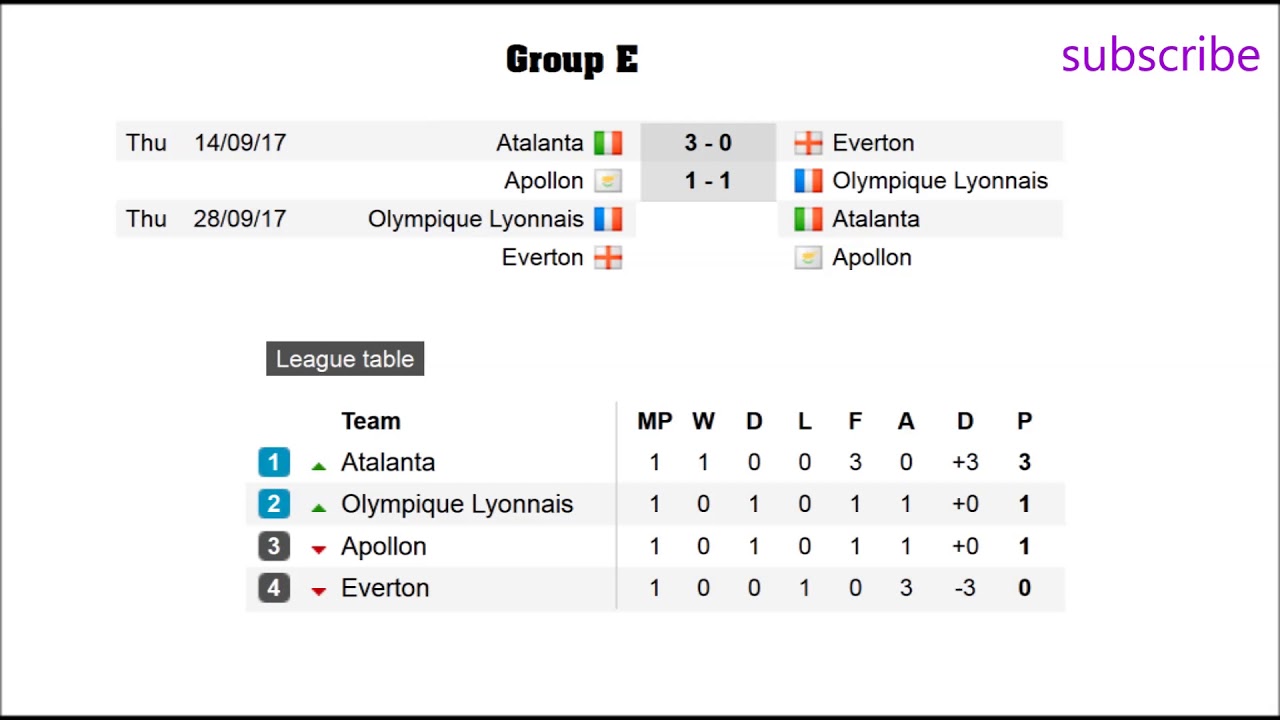Open the League table tab

tap(345, 359)
